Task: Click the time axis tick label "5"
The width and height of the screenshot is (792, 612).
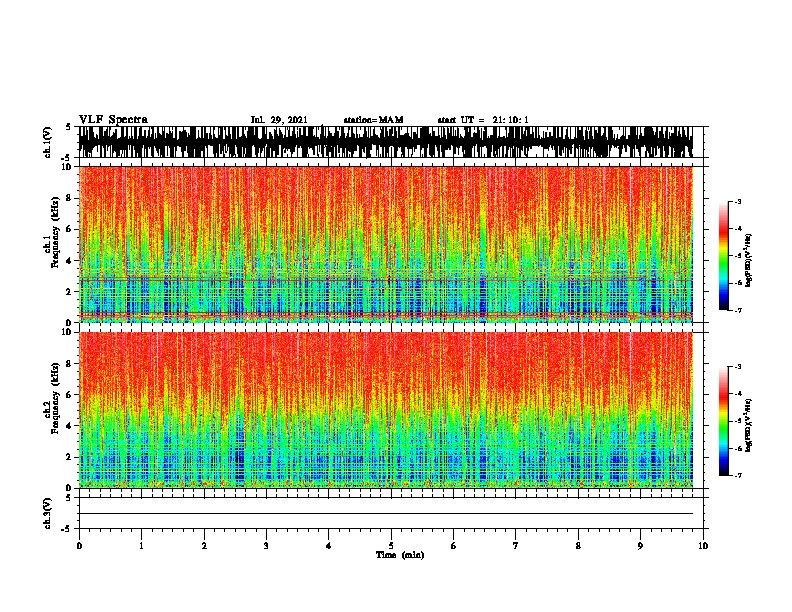Action: [x=391, y=546]
